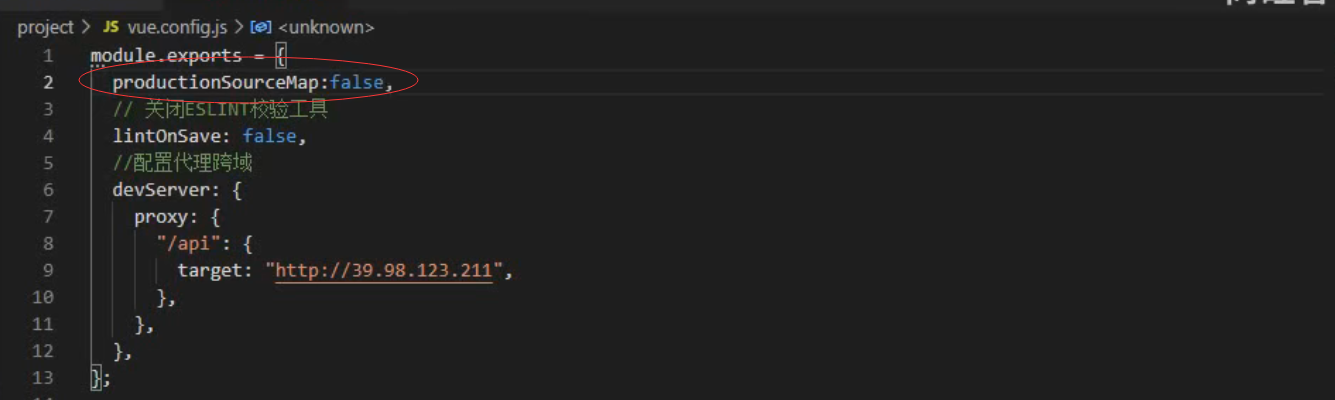Place cursor on productionSourceMap property
The width and height of the screenshot is (1335, 400).
[x=218, y=82]
